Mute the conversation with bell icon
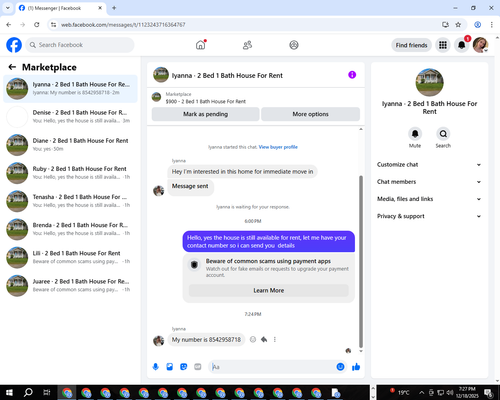Image resolution: width=500 pixels, height=400 pixels. [x=415, y=134]
